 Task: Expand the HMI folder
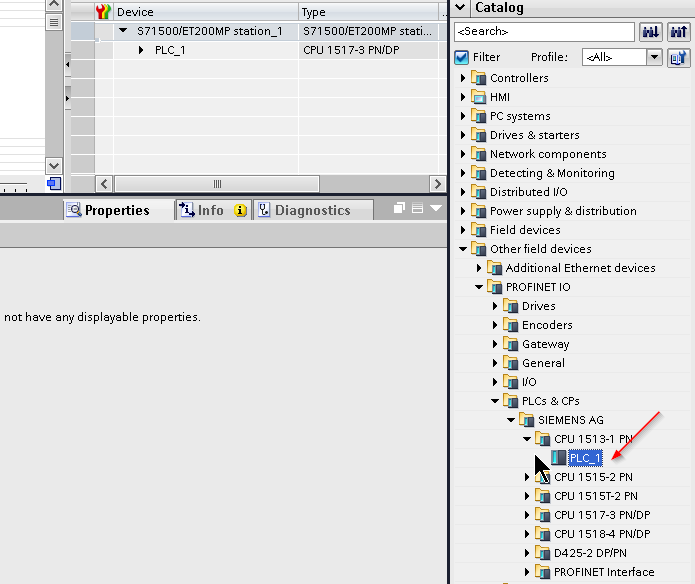463,97
